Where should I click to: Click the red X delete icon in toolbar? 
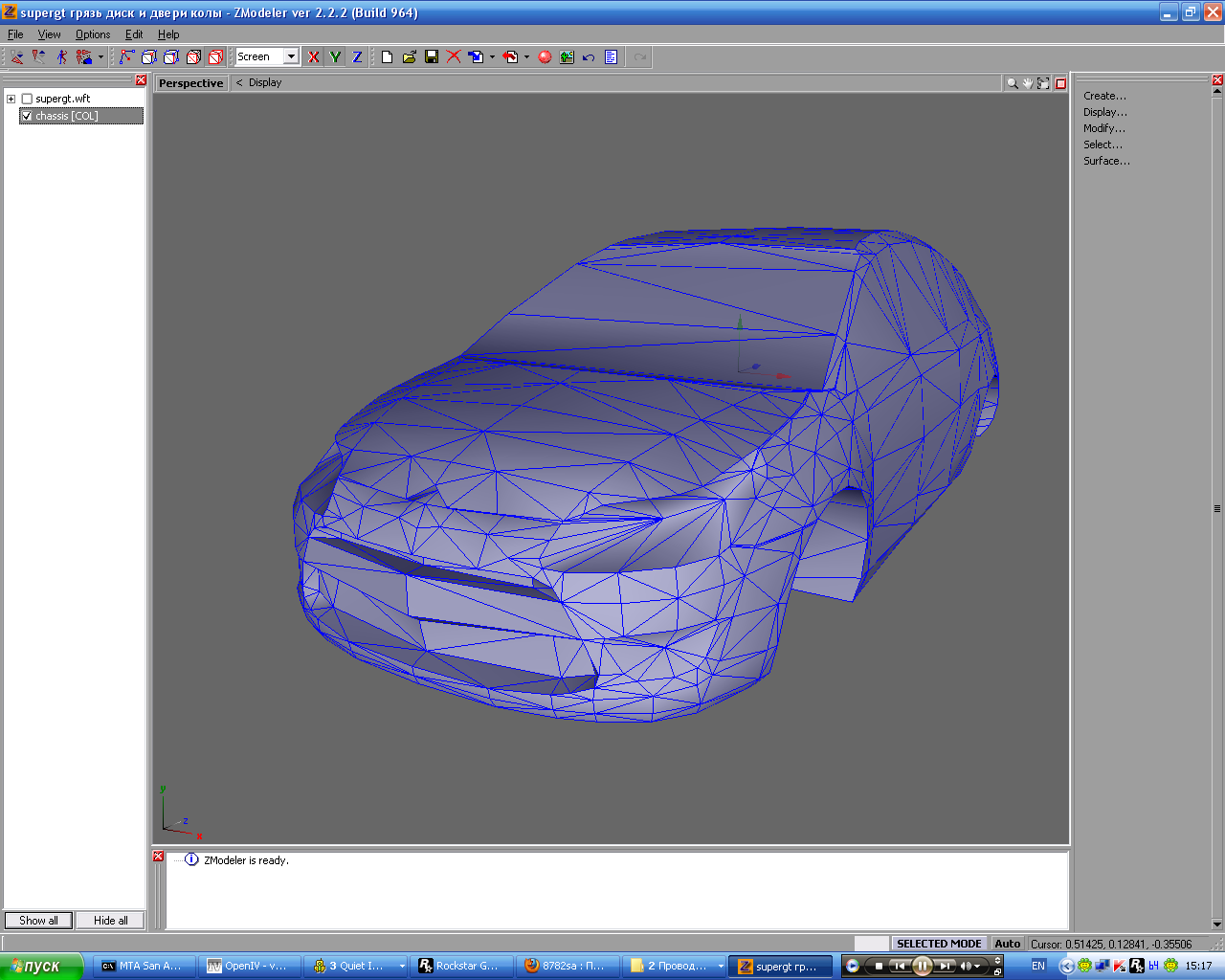point(454,57)
